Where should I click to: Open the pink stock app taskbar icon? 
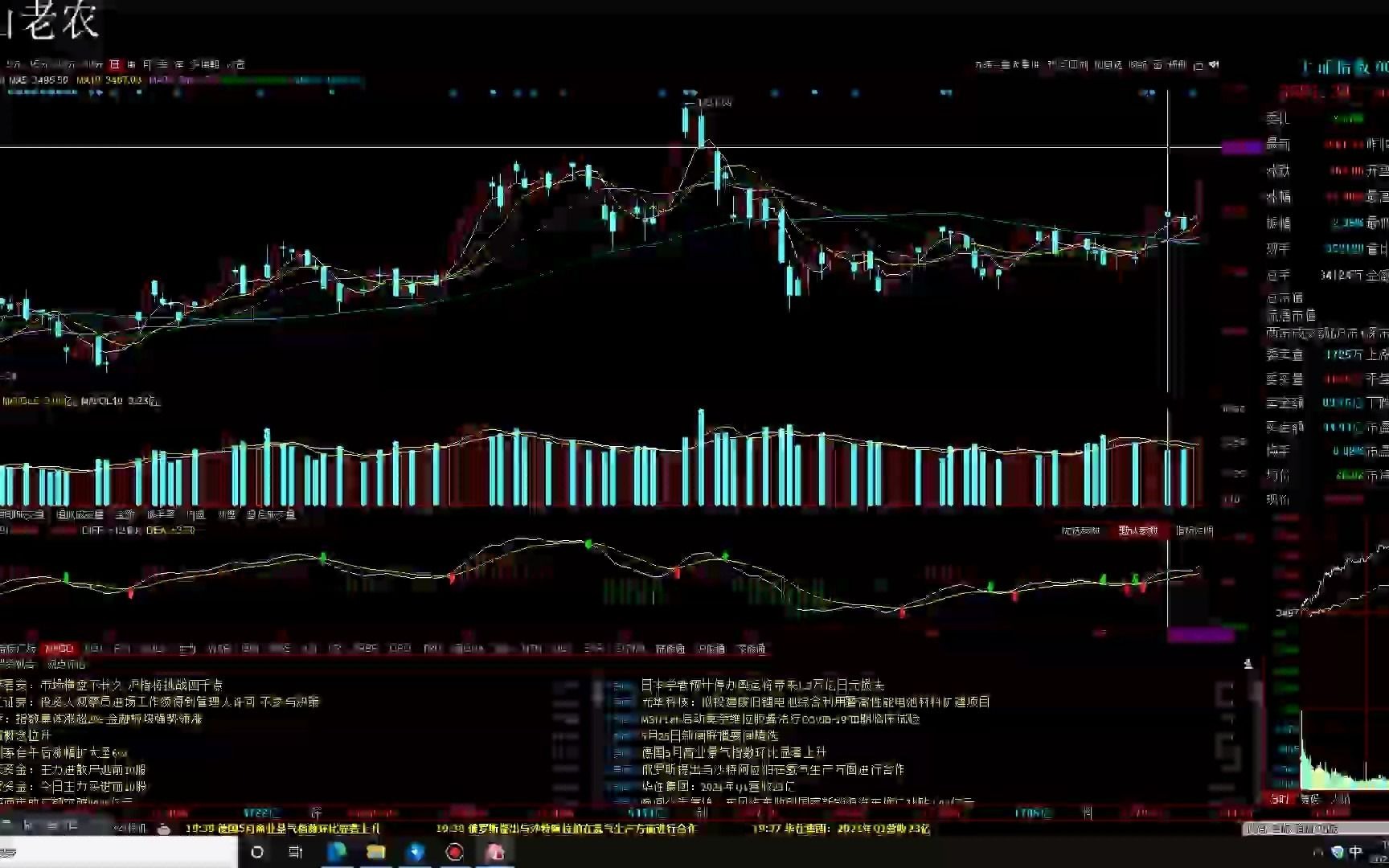tap(494, 852)
